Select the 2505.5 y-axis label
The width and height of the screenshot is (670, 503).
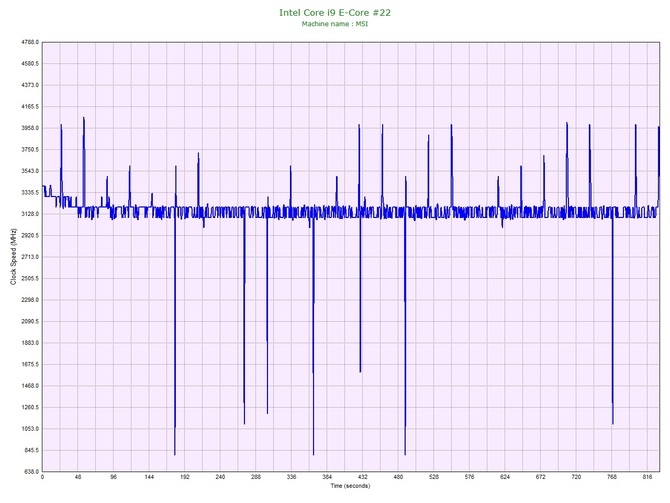click(x=30, y=279)
